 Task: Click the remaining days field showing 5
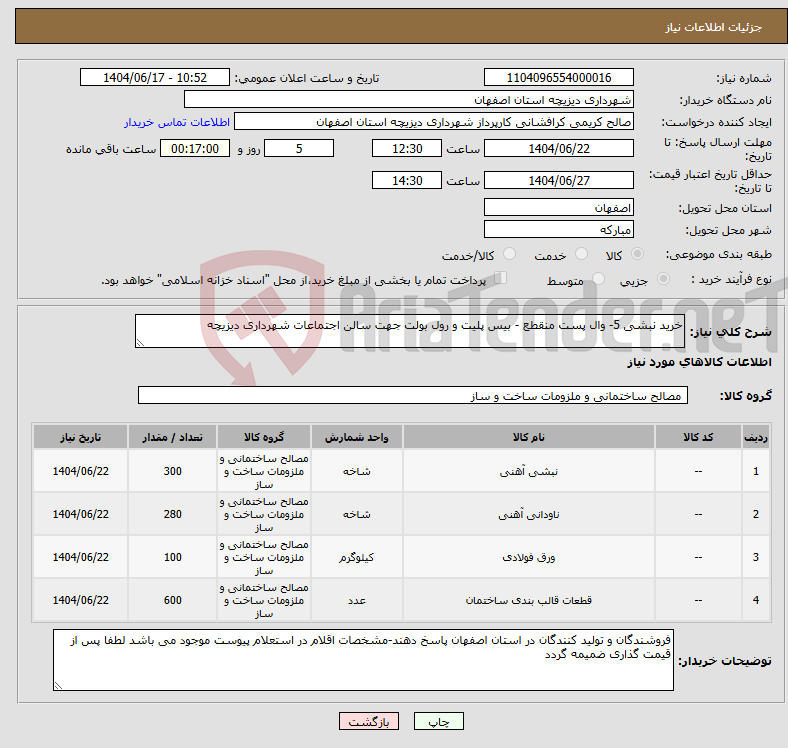[299, 148]
